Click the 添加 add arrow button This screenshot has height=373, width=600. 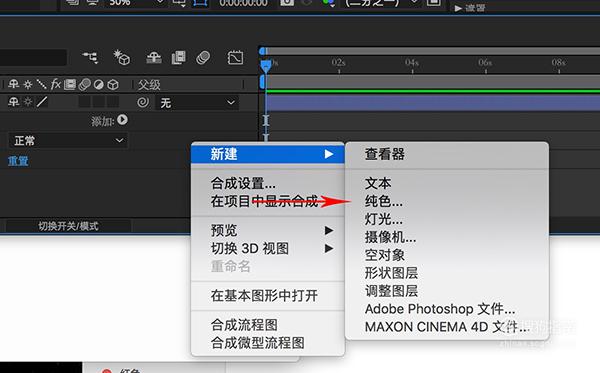[x=122, y=120]
